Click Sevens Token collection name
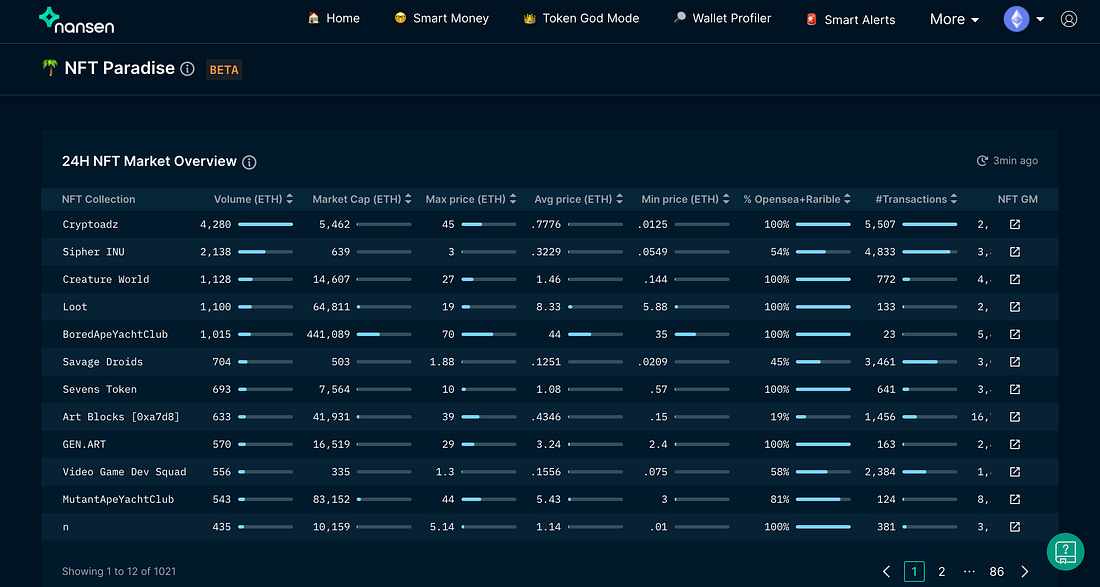The width and height of the screenshot is (1100, 587). (100, 389)
